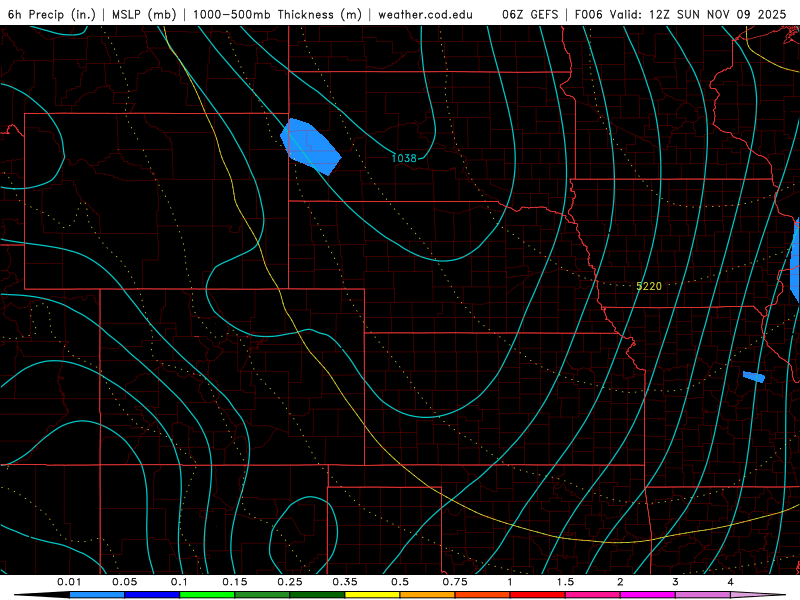
Task: Click the 'F006 Valid: 12Z SUN NOV 09 2025' text
Action: (681, 14)
